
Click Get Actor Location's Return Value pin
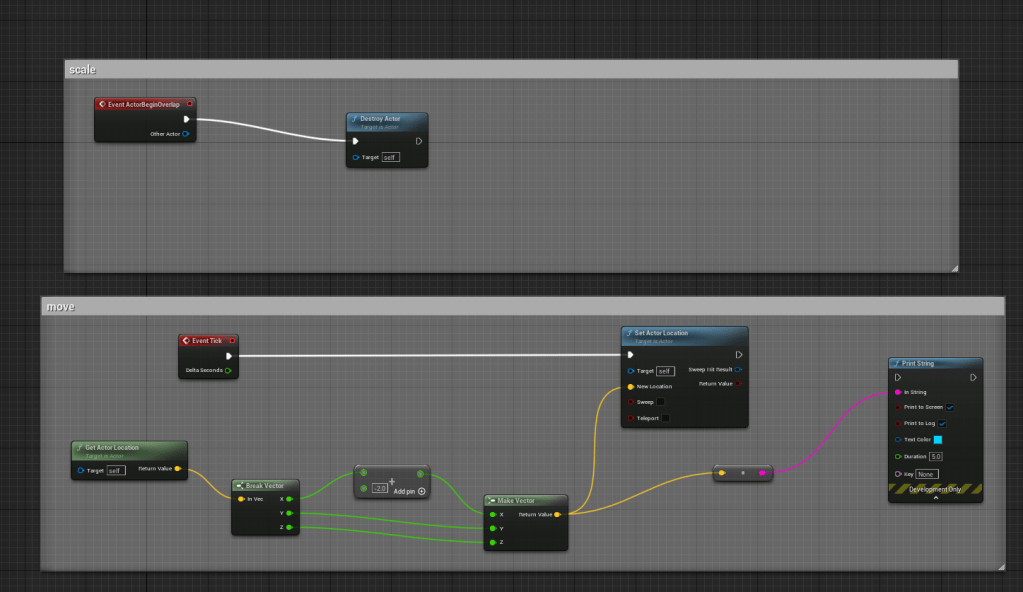[x=178, y=468]
